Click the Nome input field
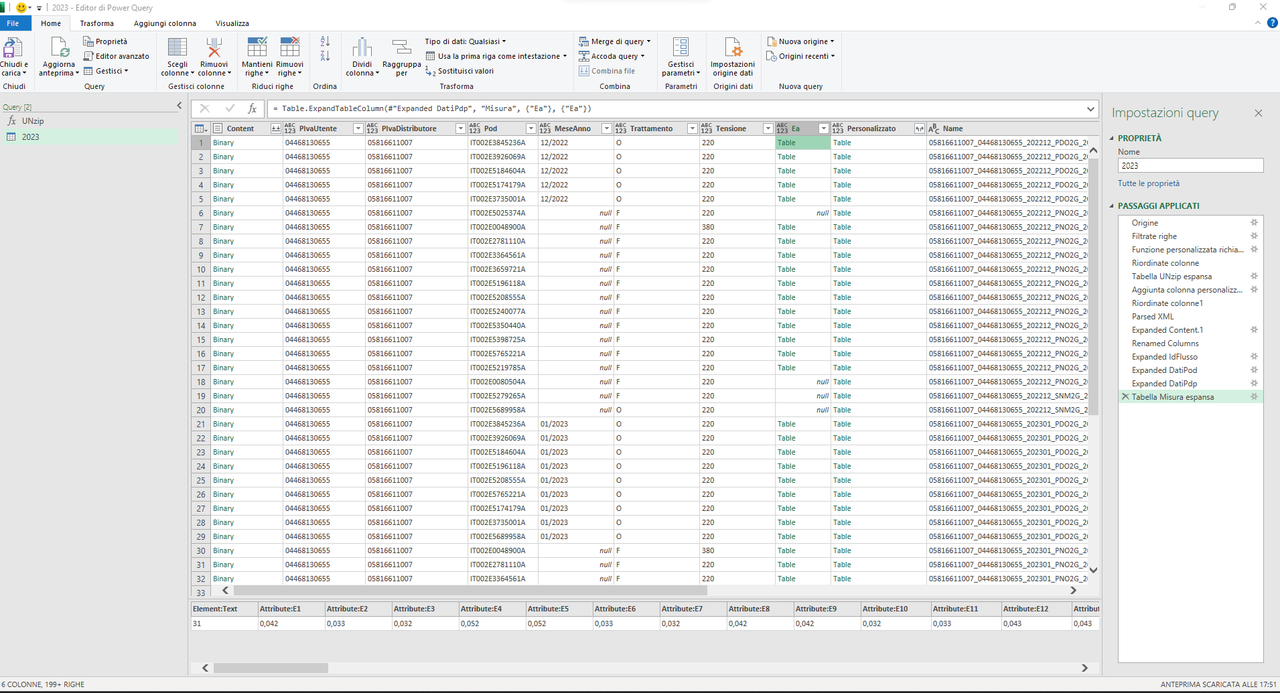 pos(1190,166)
